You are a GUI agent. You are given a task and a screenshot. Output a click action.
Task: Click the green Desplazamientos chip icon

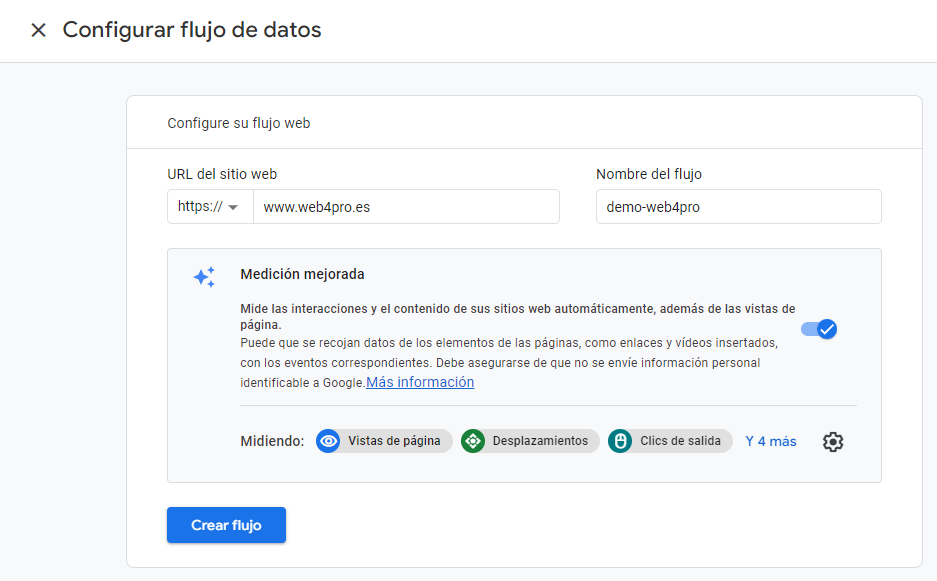pyautogui.click(x=473, y=441)
